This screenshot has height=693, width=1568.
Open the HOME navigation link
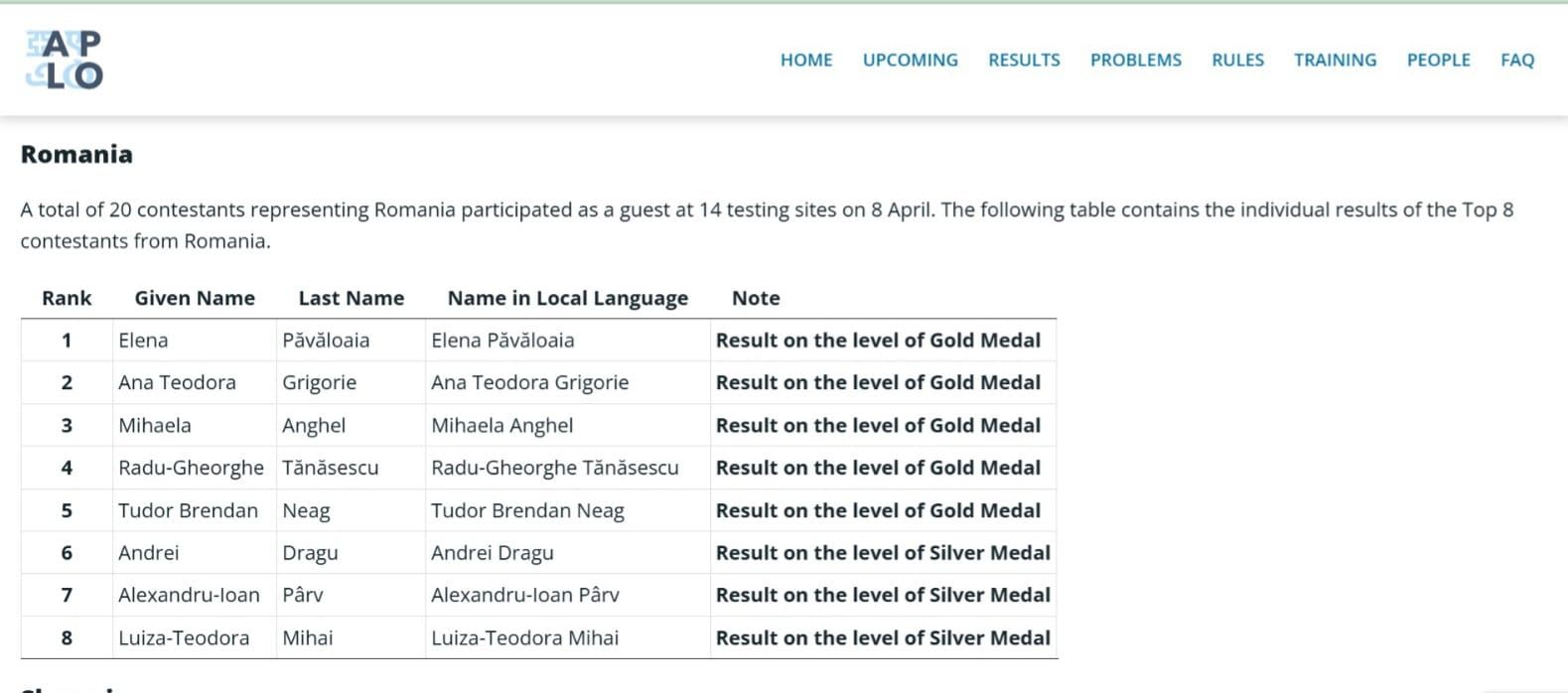pyautogui.click(x=806, y=60)
